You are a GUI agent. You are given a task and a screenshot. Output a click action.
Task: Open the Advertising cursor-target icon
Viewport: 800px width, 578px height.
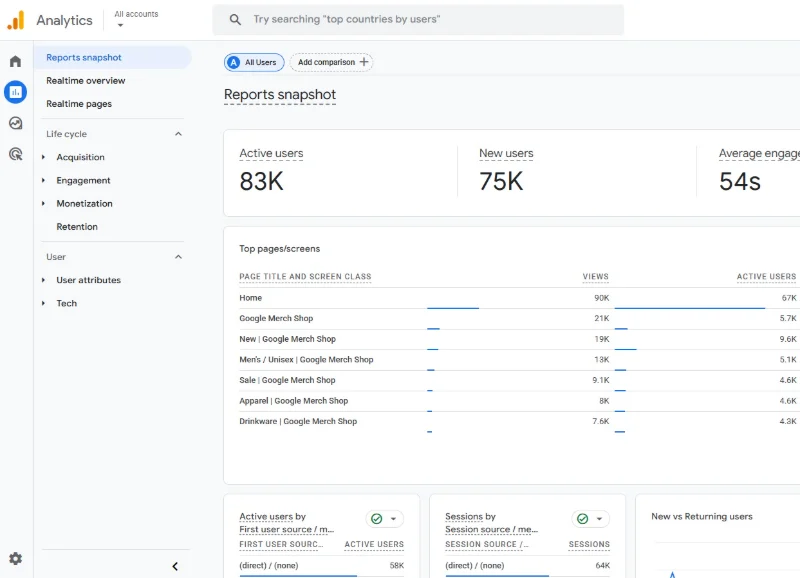(x=15, y=154)
